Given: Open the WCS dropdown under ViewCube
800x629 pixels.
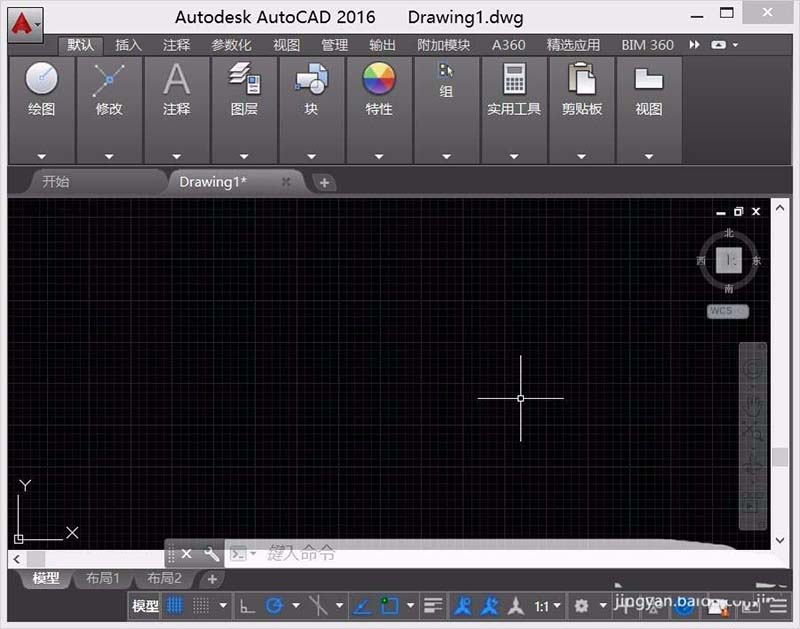Looking at the screenshot, I should [728, 311].
